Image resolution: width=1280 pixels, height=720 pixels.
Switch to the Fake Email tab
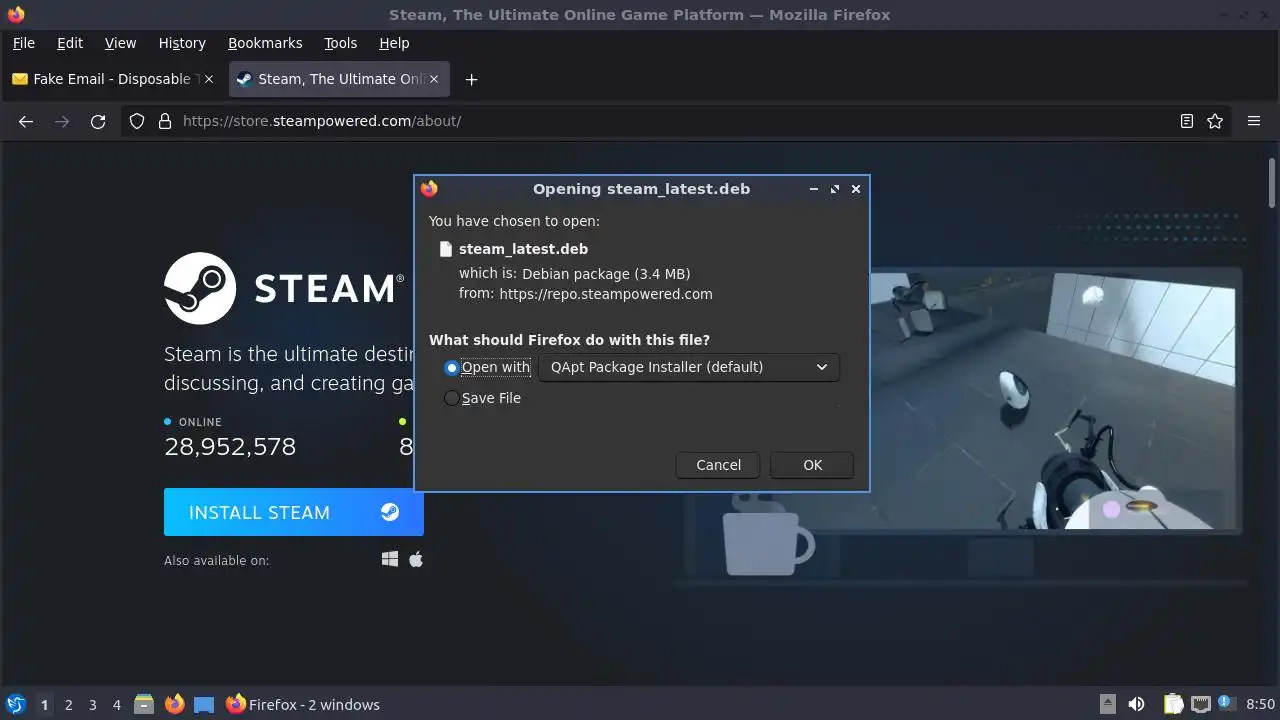click(113, 79)
